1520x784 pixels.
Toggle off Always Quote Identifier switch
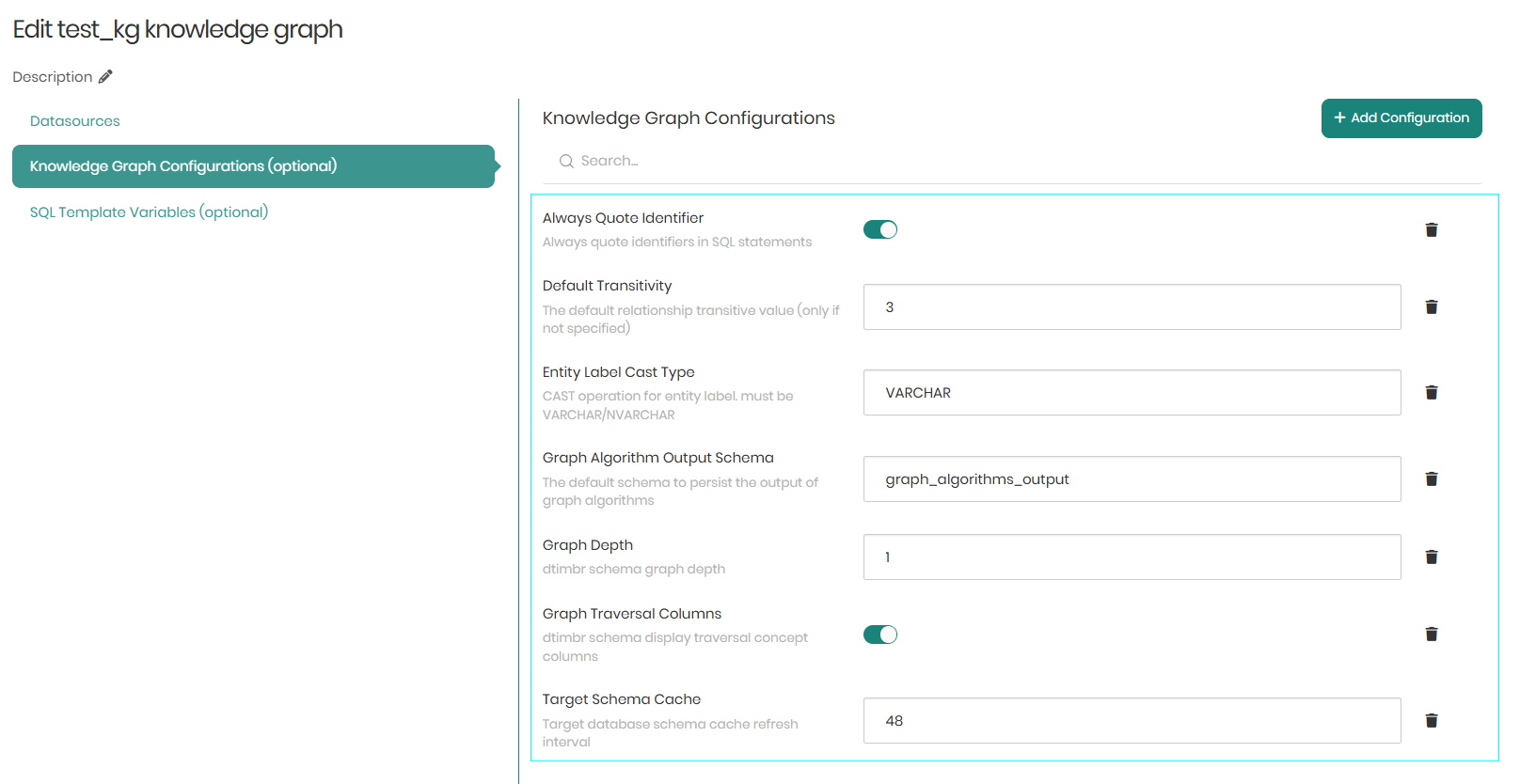click(x=880, y=229)
